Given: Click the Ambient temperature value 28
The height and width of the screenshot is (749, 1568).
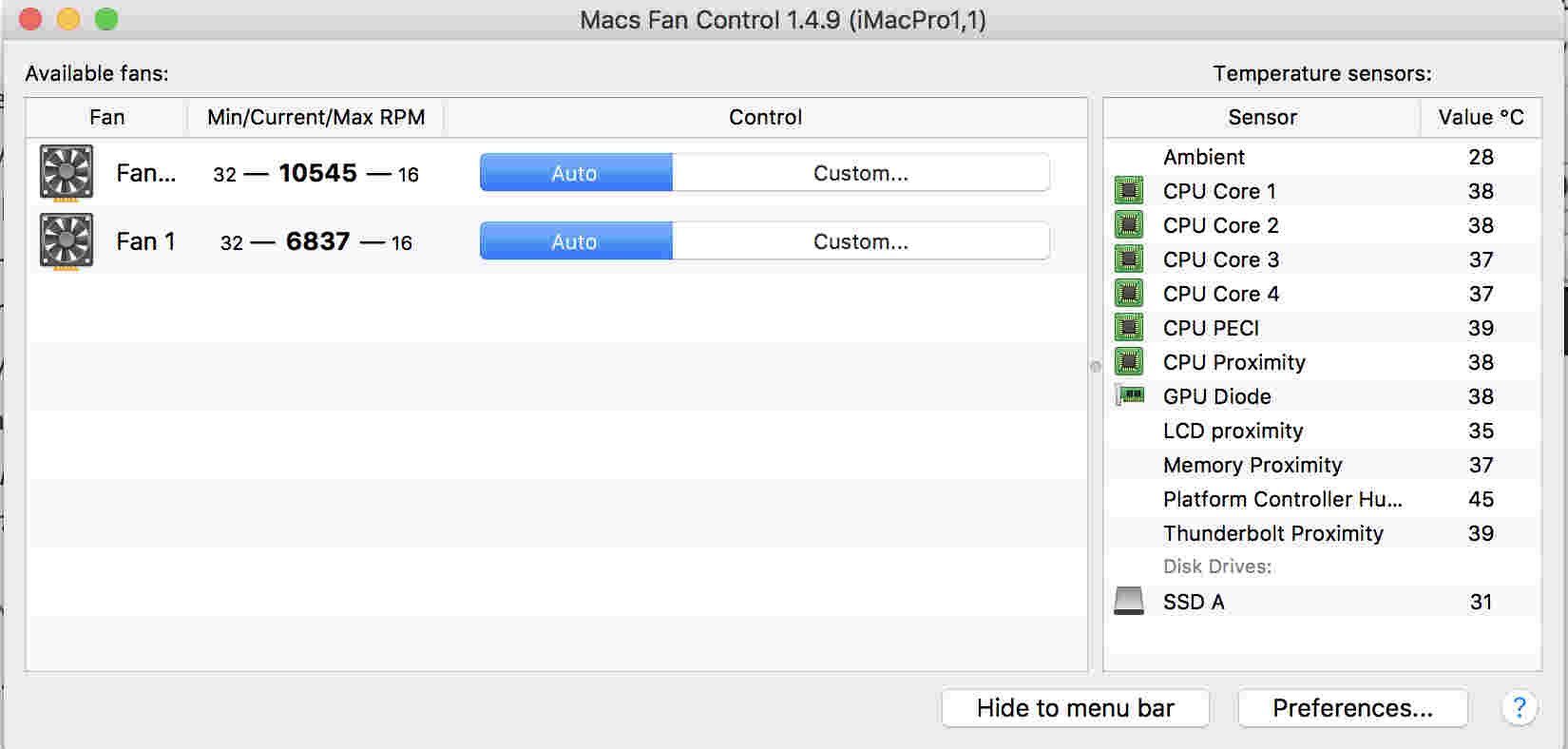Looking at the screenshot, I should (1481, 157).
